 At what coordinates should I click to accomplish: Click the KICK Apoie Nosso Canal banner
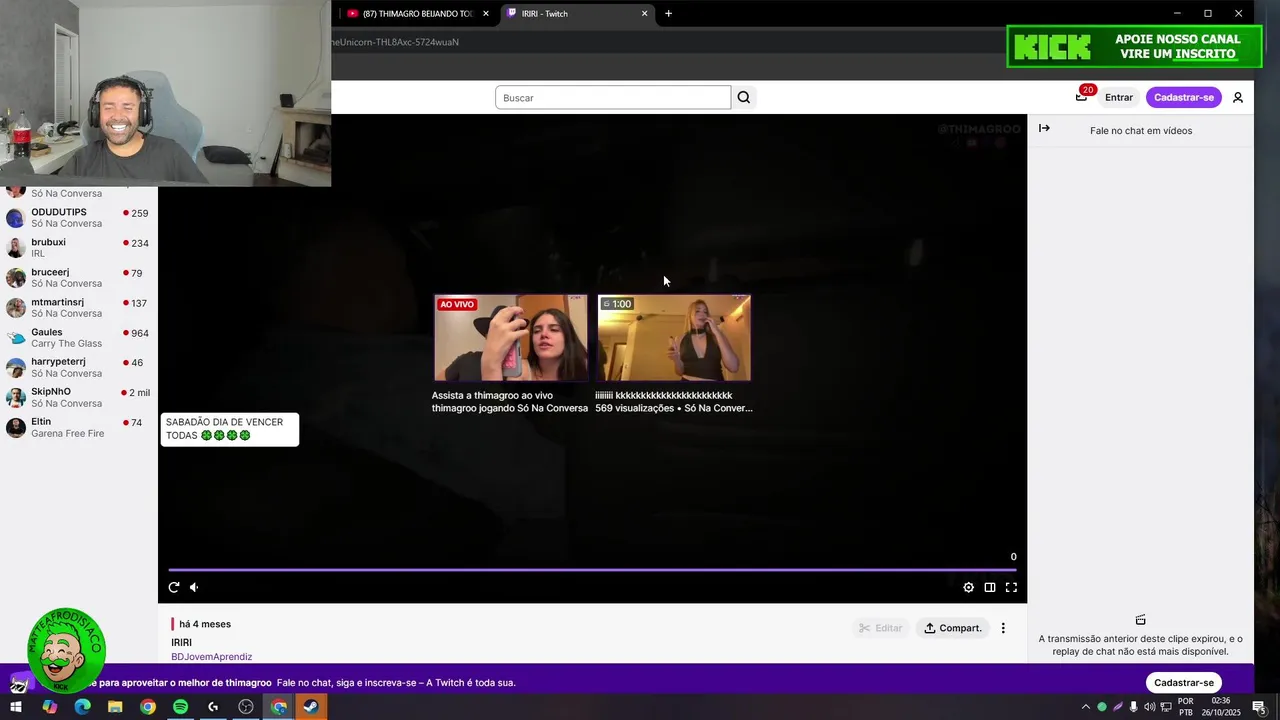[x=1134, y=46]
